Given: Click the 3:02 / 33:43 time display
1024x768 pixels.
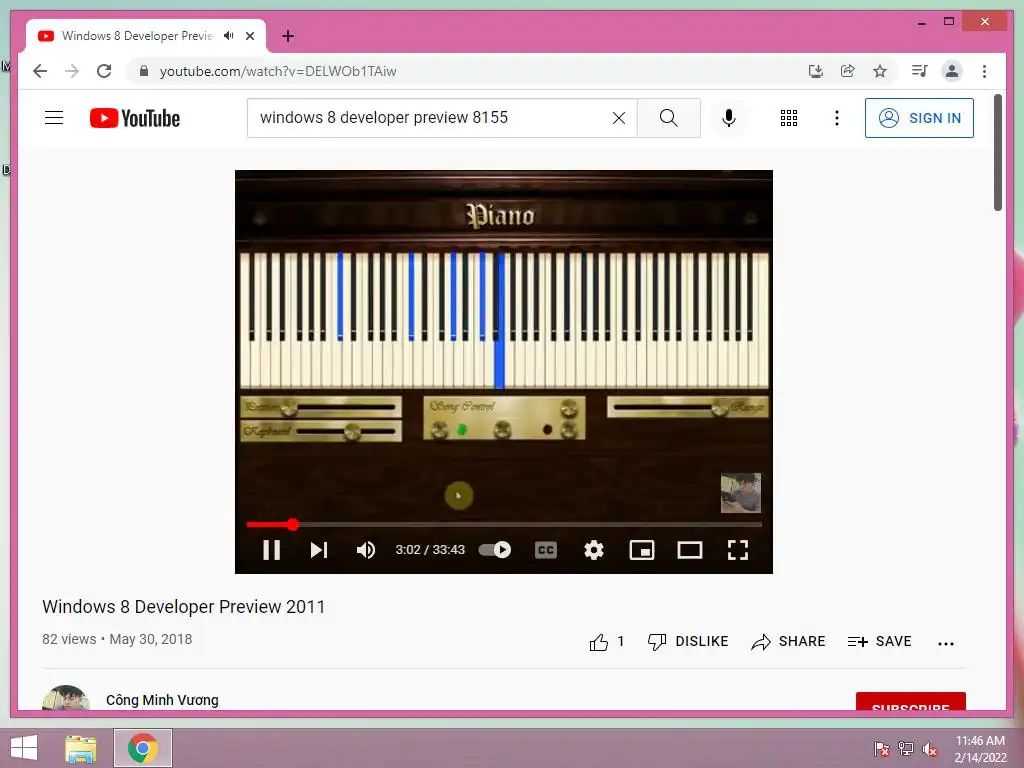Looking at the screenshot, I should click(430, 550).
